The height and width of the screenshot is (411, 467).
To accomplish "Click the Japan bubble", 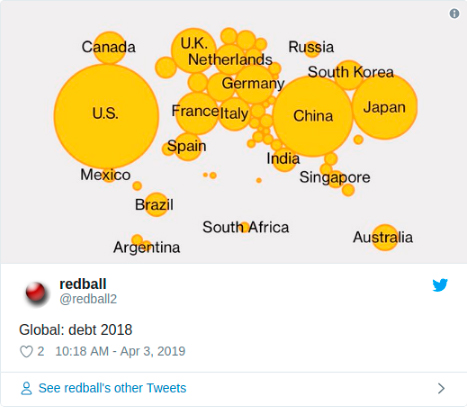I will click(385, 107).
